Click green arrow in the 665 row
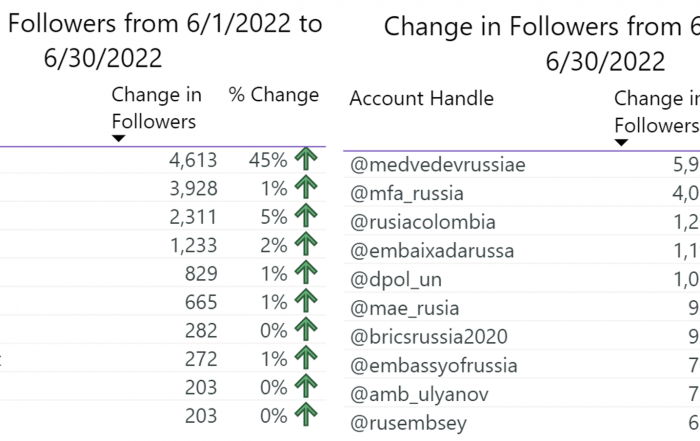The width and height of the screenshot is (700, 441). (x=306, y=301)
